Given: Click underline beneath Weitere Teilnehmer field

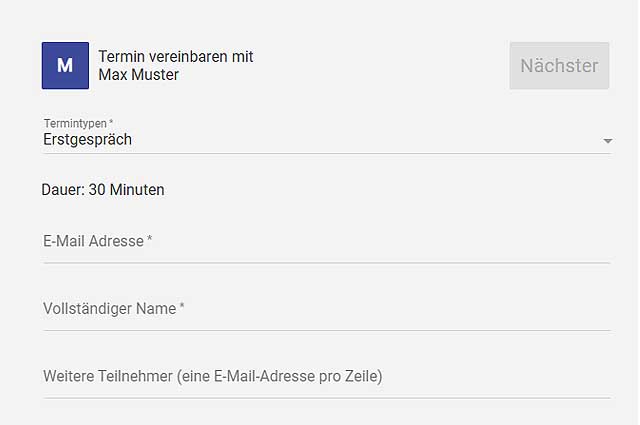Looking at the screenshot, I should pyautogui.click(x=327, y=398).
